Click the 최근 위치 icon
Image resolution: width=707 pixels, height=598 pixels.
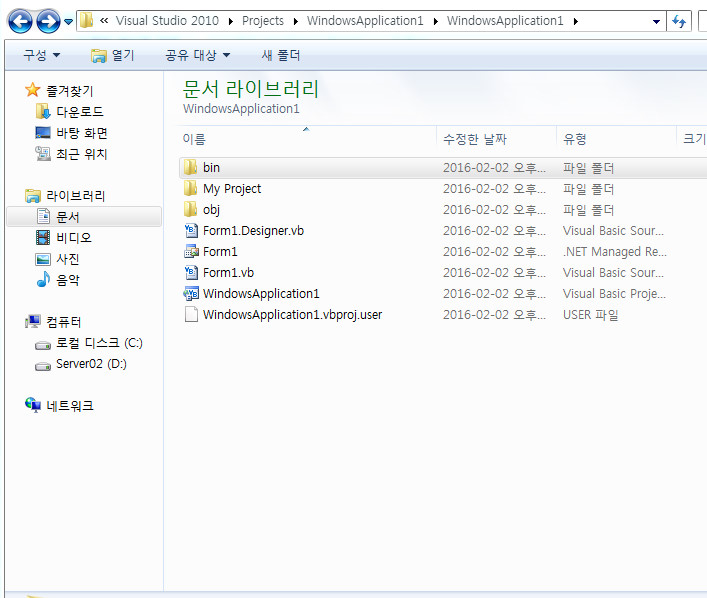click(x=43, y=153)
